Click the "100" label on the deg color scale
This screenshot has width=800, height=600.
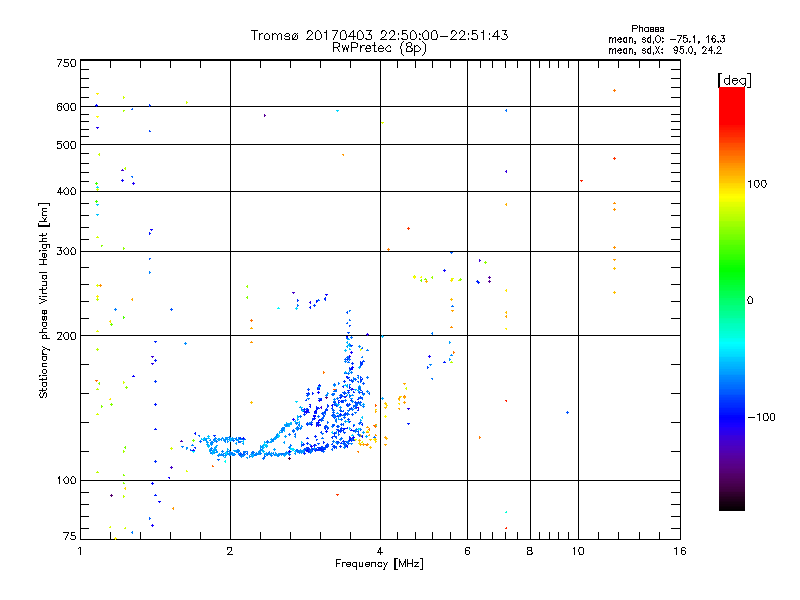[757, 184]
